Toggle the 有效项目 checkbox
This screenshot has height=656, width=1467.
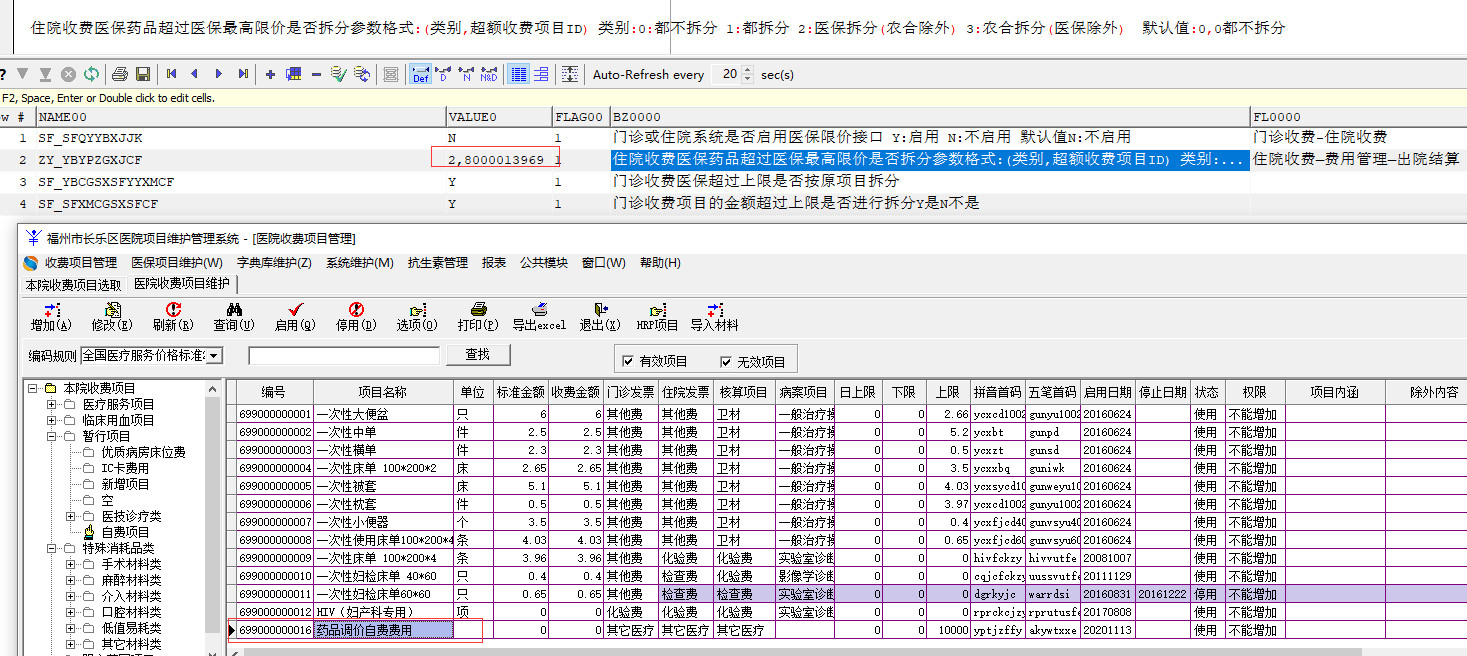tap(628, 362)
